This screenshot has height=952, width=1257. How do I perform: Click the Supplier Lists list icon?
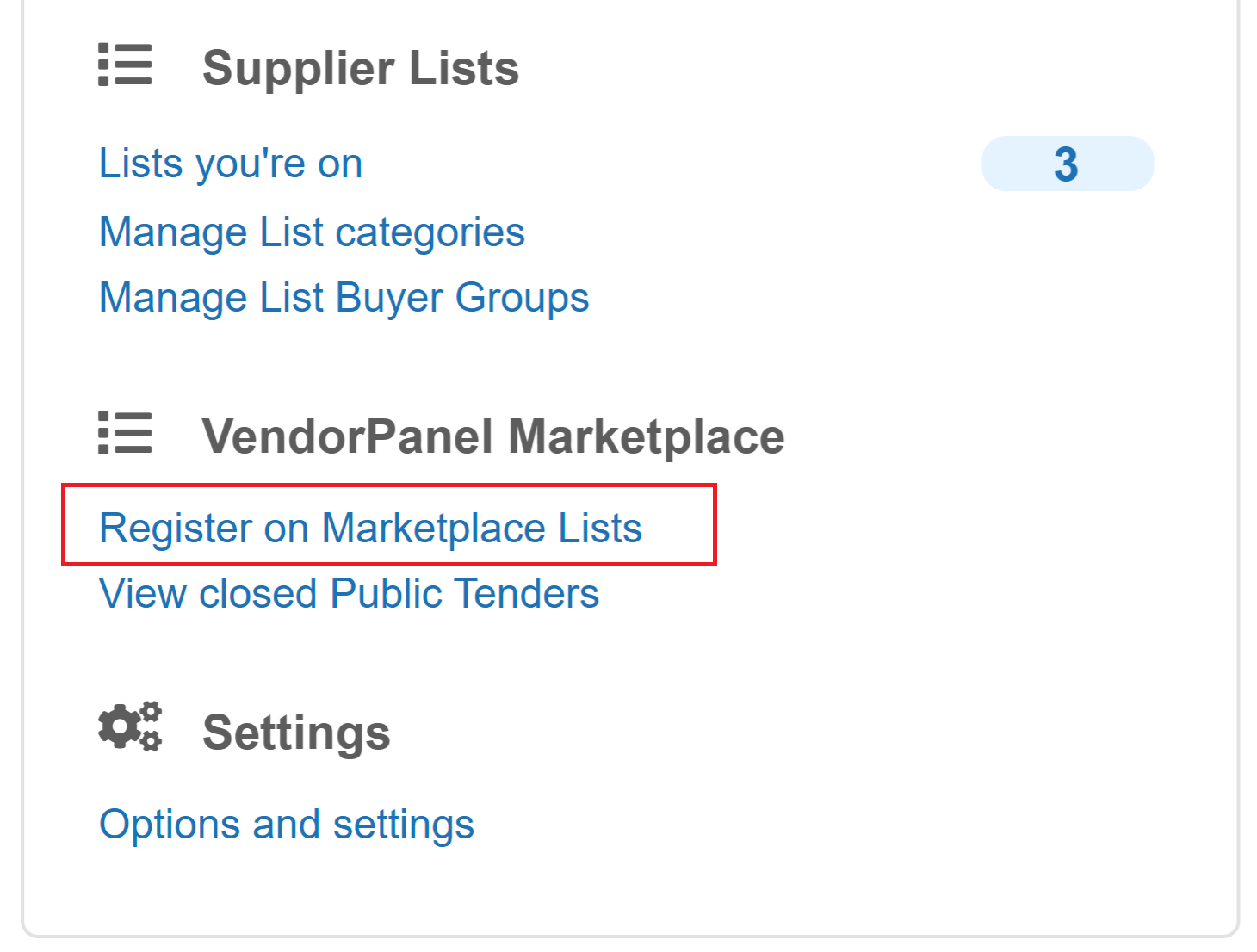125,65
